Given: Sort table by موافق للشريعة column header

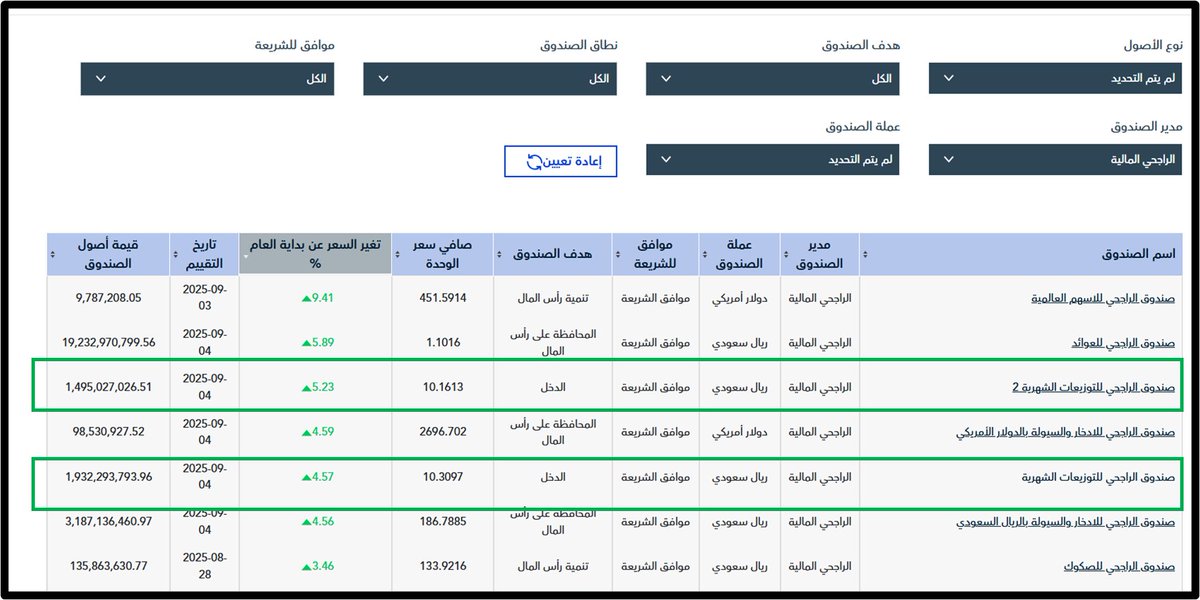Looking at the screenshot, I should coord(655,254).
